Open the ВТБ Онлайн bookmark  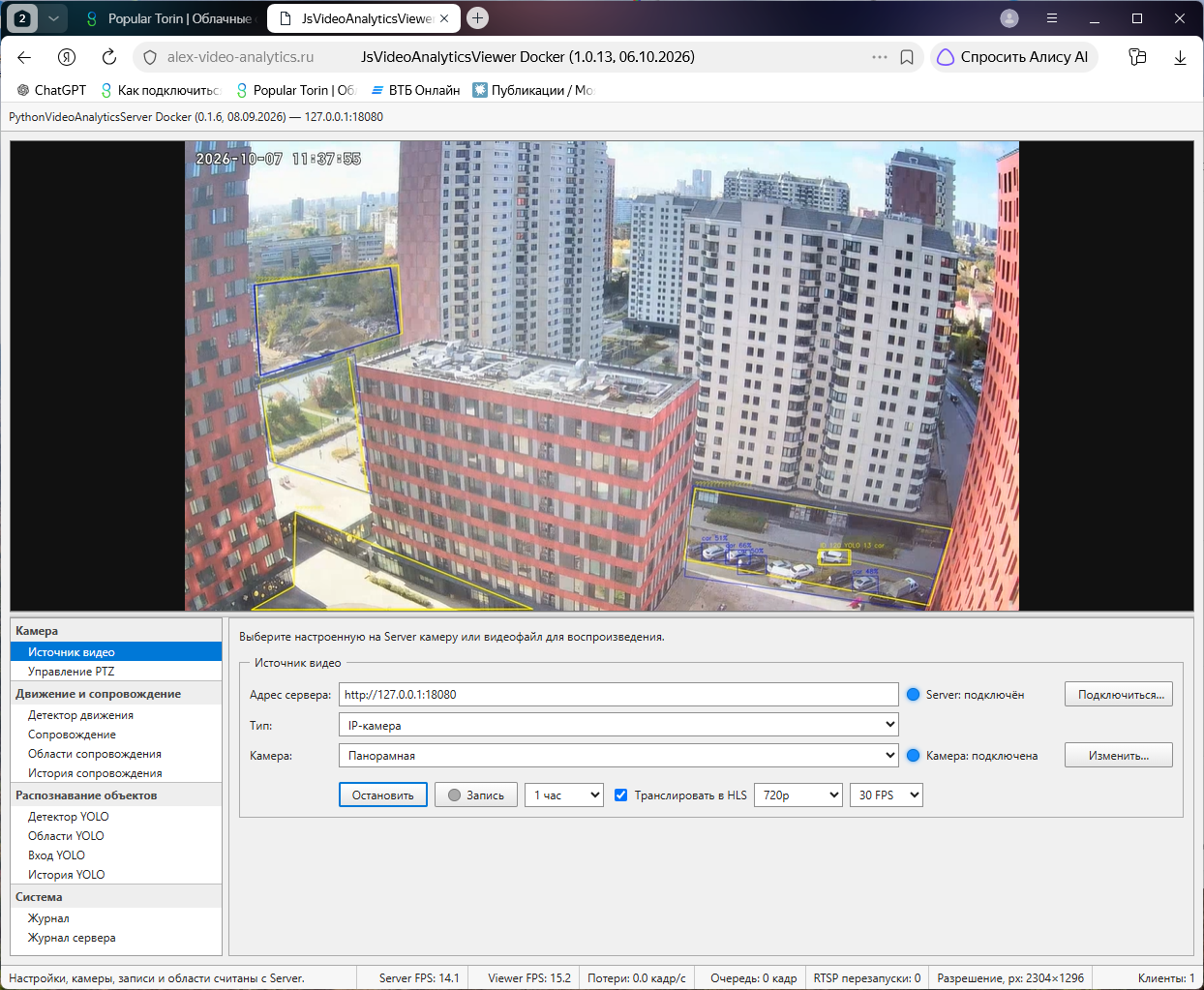pyautogui.click(x=415, y=90)
